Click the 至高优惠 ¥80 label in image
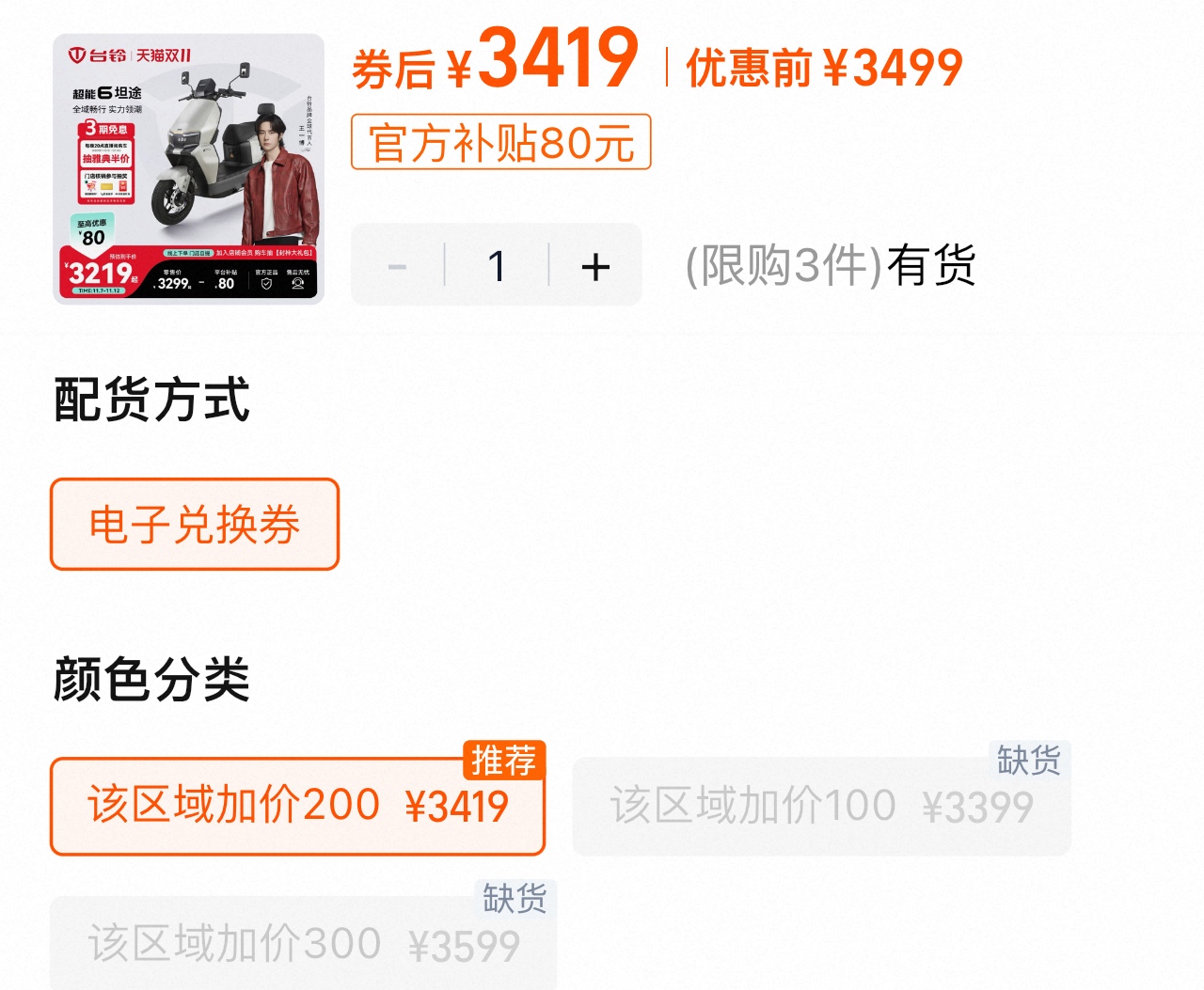Screen dimensions: 1204x990 click(x=92, y=231)
